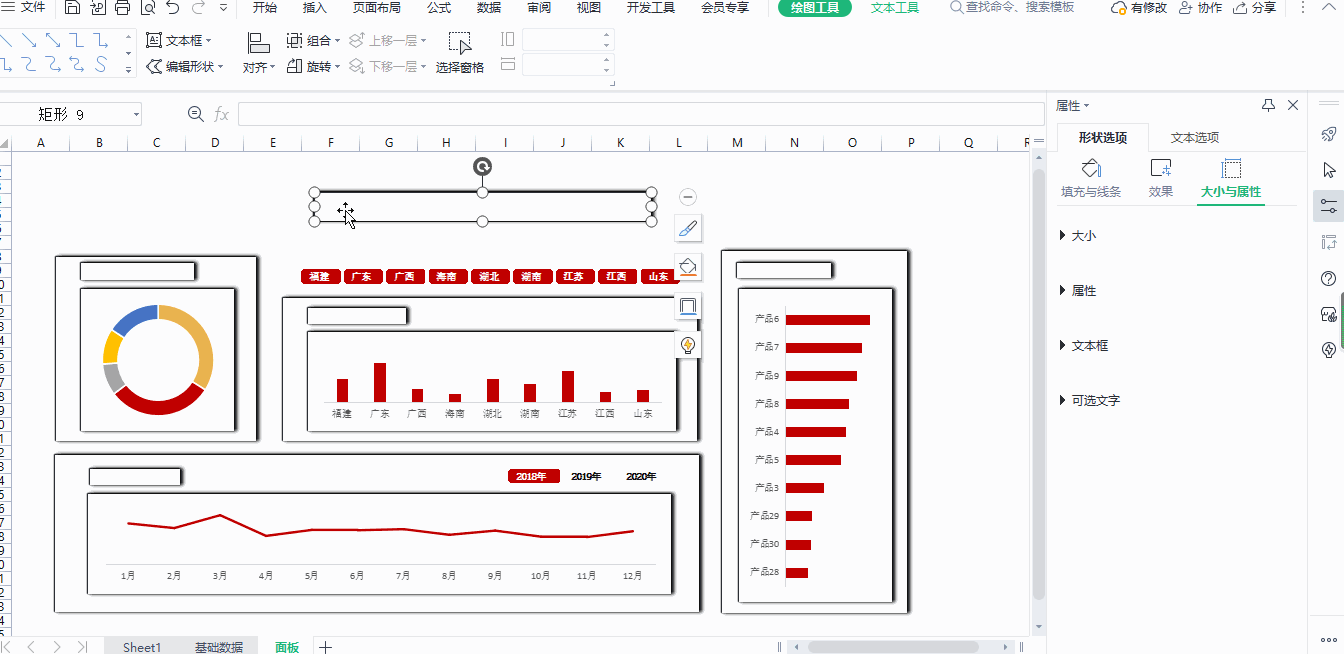Click the Selection Pane (选择窗格) icon
The width and height of the screenshot is (1344, 654).
click(x=460, y=43)
